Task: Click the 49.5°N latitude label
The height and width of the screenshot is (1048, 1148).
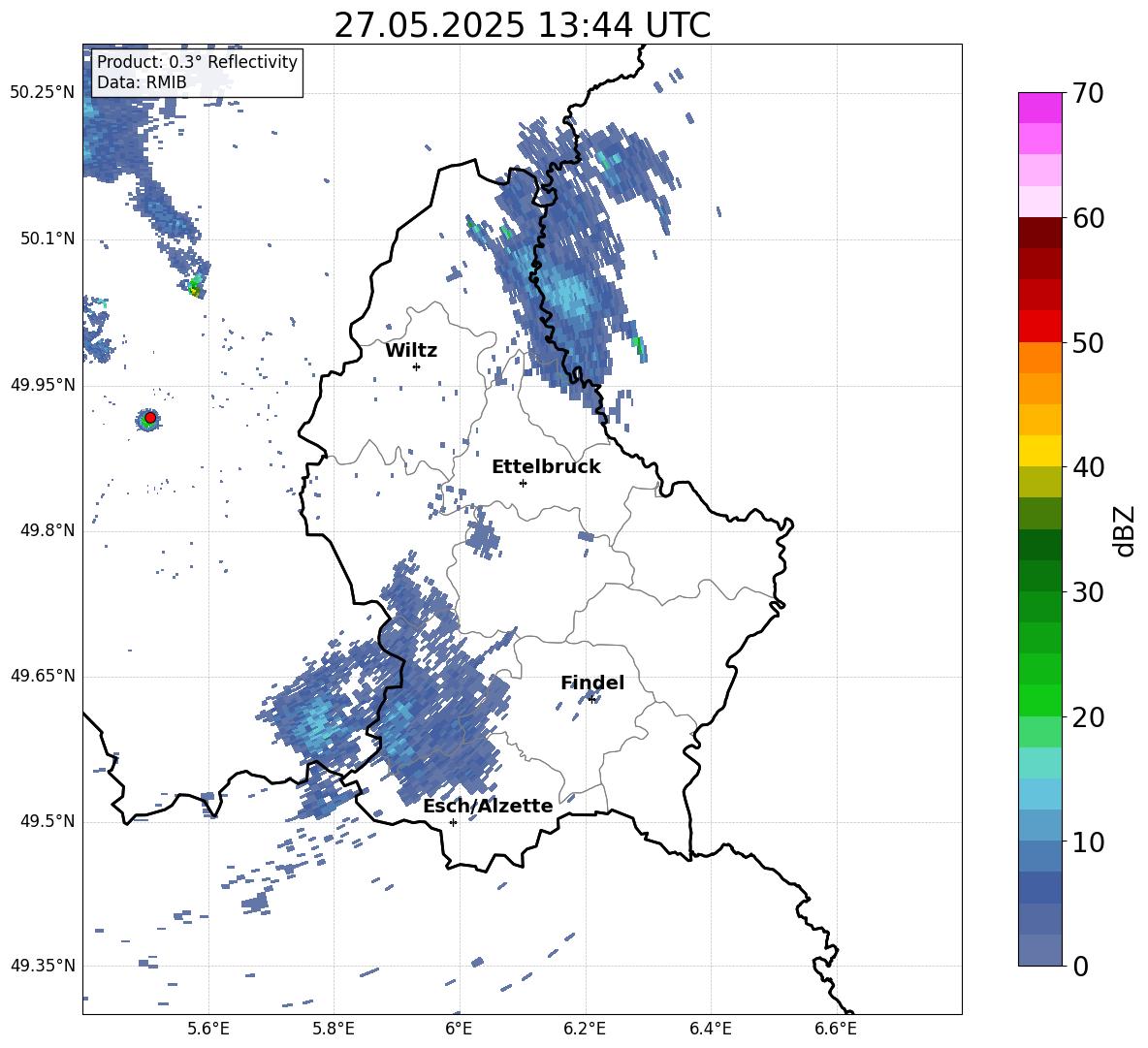Action: tap(47, 822)
